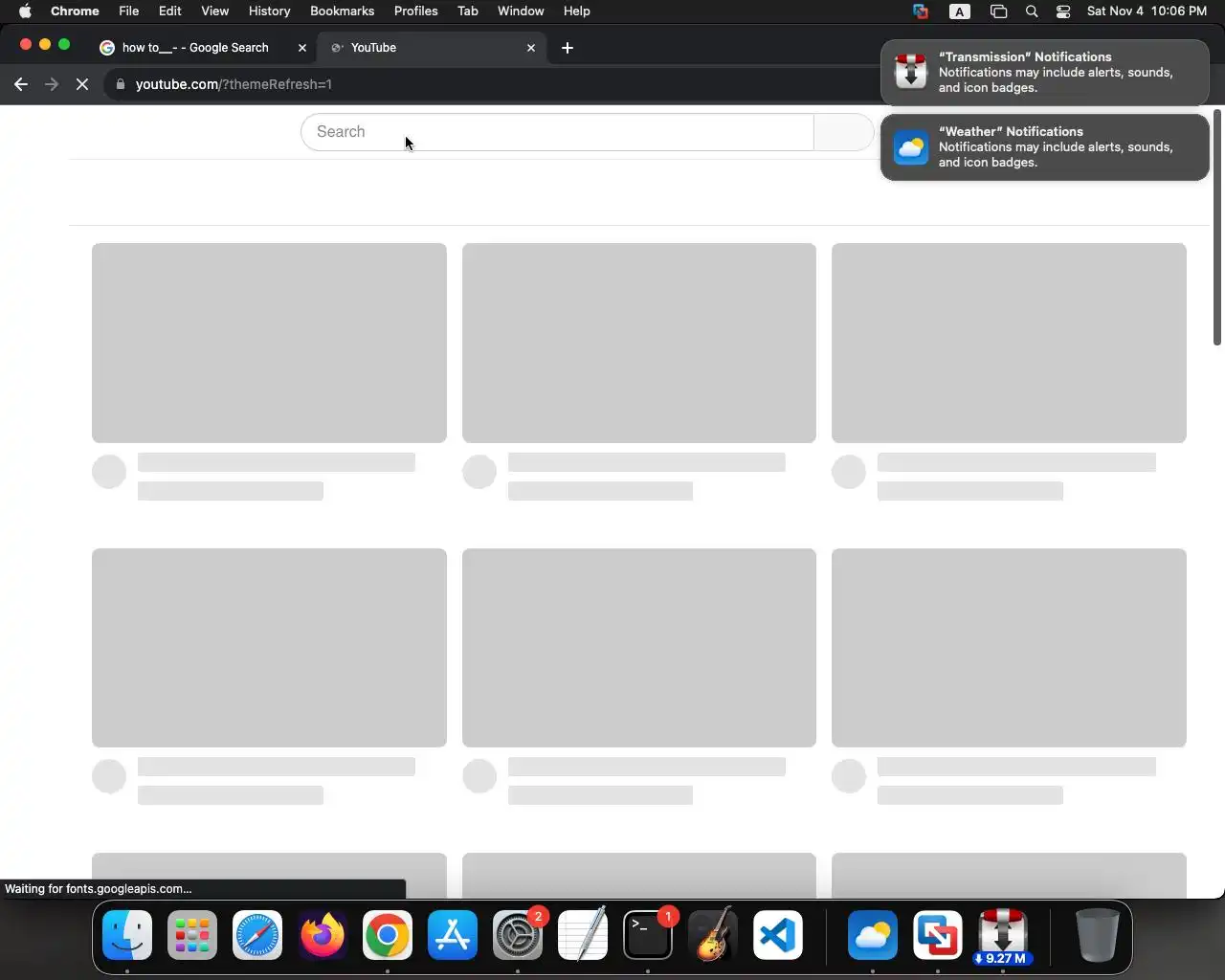Open a new tab with the plus button
Image resolution: width=1225 pixels, height=980 pixels.
(x=568, y=48)
